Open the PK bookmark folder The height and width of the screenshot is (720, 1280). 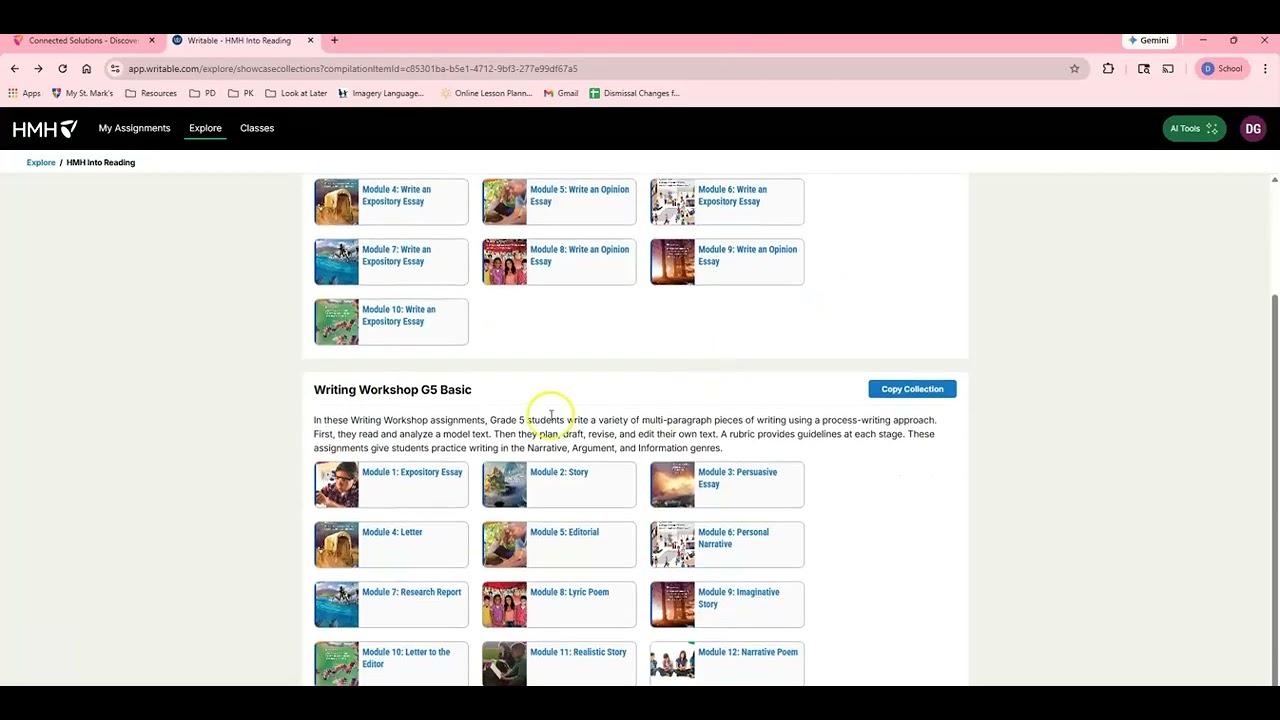(241, 93)
